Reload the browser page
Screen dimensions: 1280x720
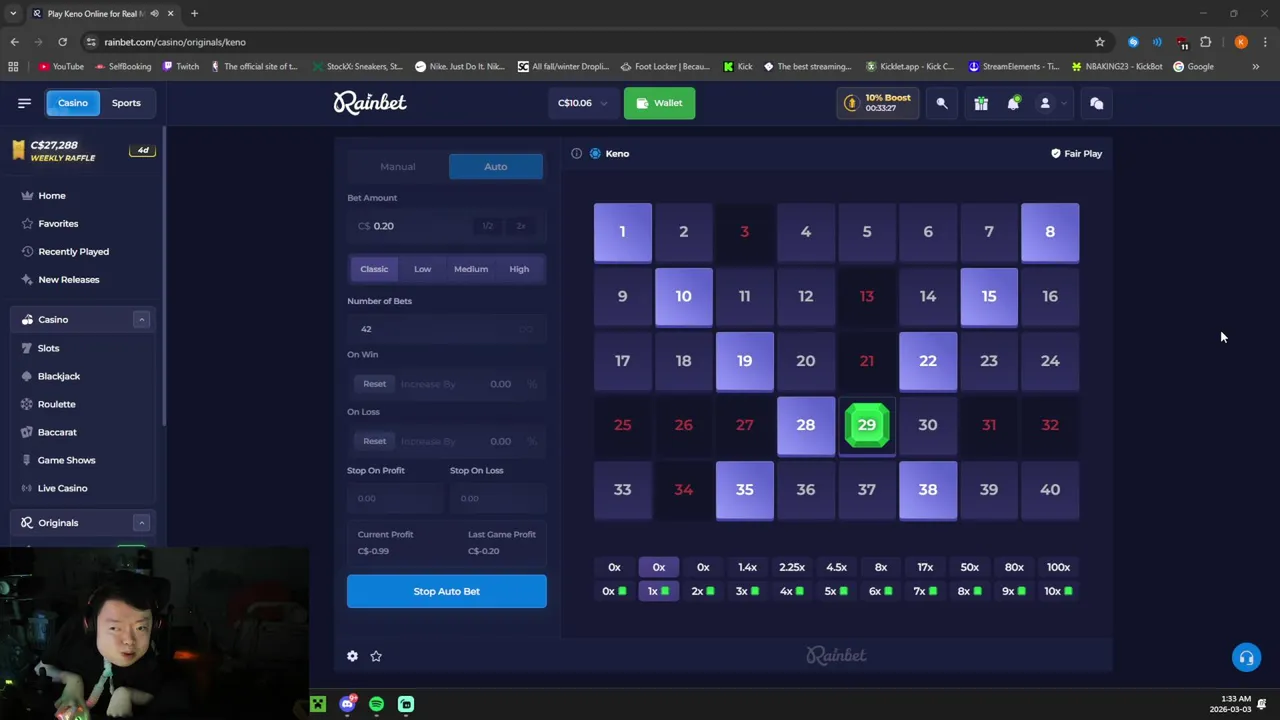coord(62,42)
